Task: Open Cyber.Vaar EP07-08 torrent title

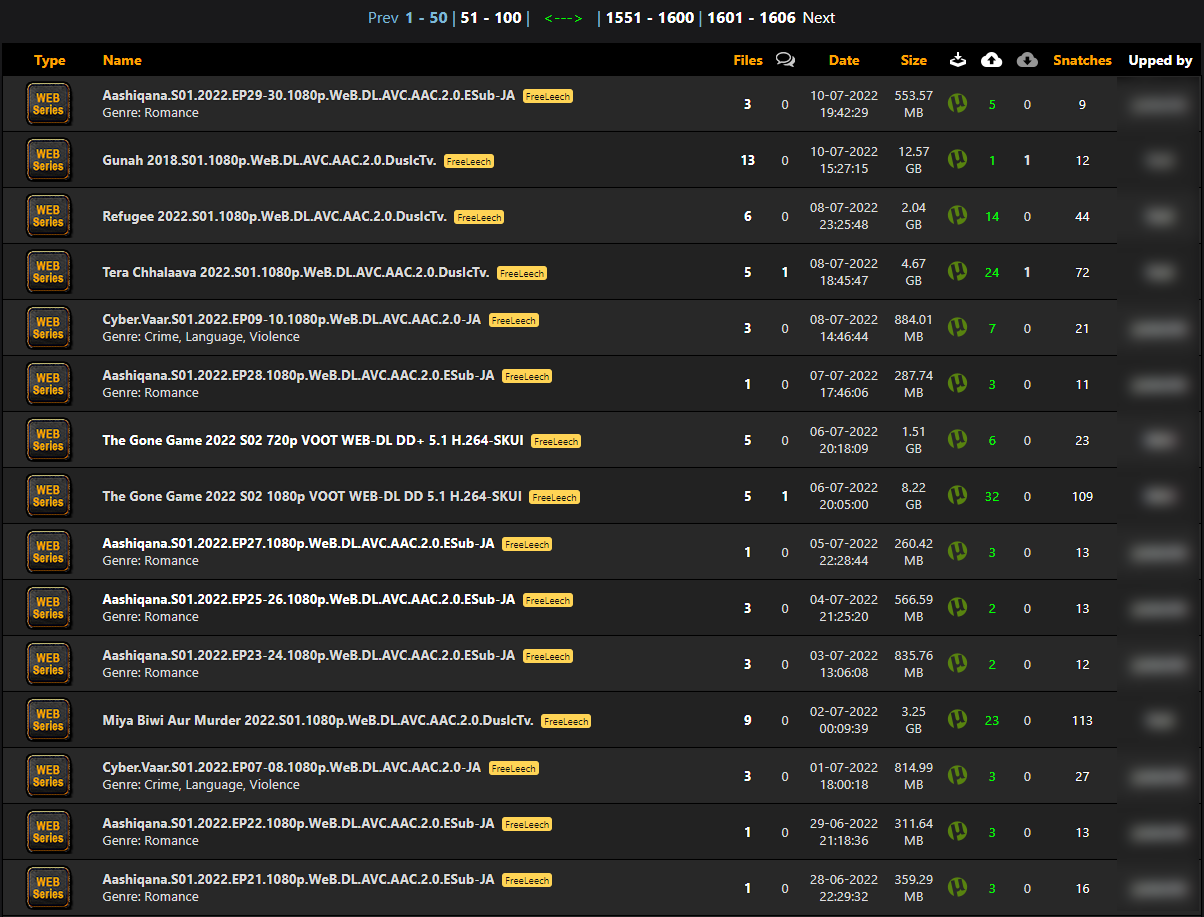Action: [x=292, y=768]
